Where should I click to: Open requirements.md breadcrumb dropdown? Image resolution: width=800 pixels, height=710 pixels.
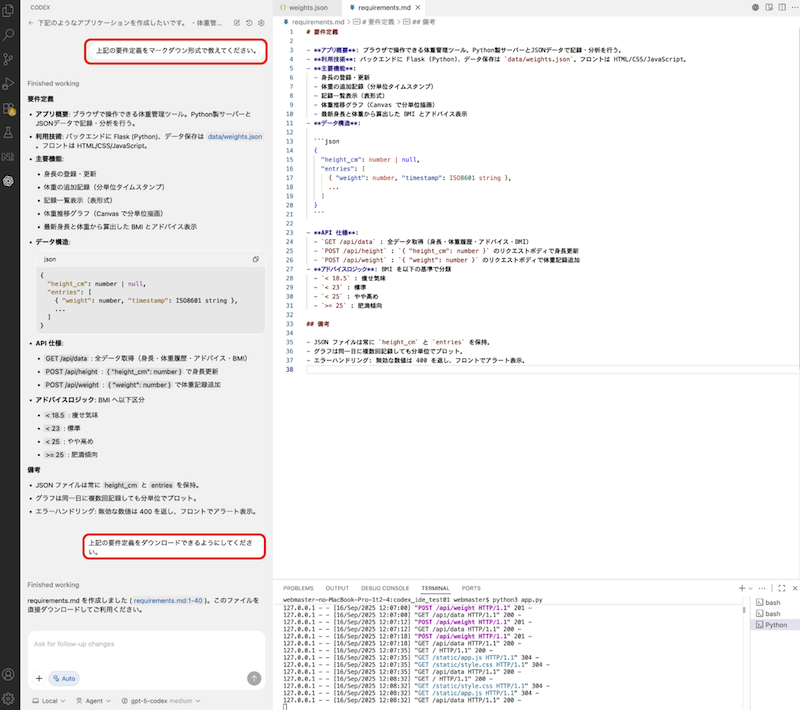(314, 22)
